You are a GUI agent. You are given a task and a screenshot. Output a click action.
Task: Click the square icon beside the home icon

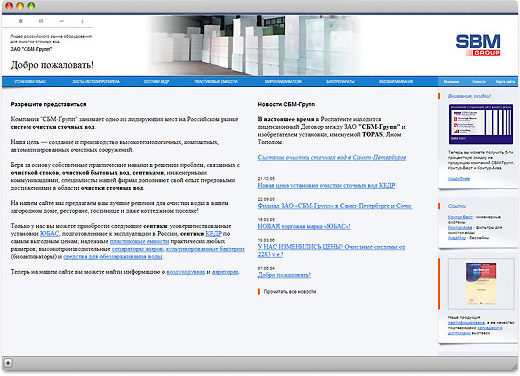click(41, 21)
